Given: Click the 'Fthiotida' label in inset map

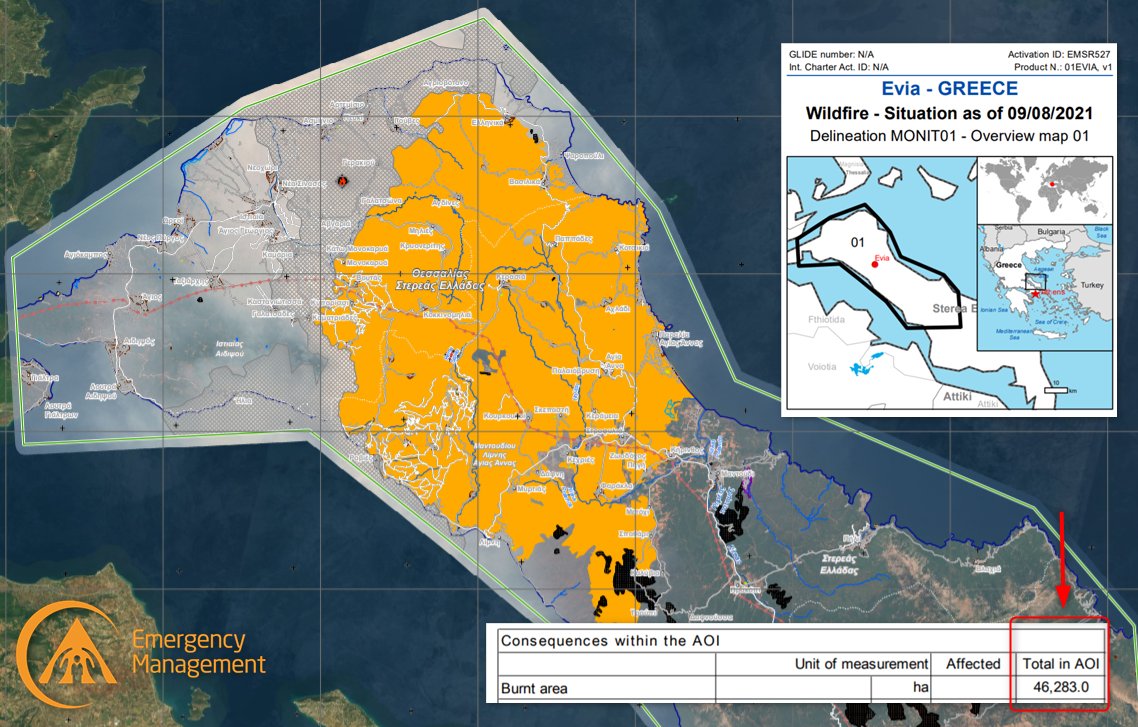Looking at the screenshot, I should point(826,319).
